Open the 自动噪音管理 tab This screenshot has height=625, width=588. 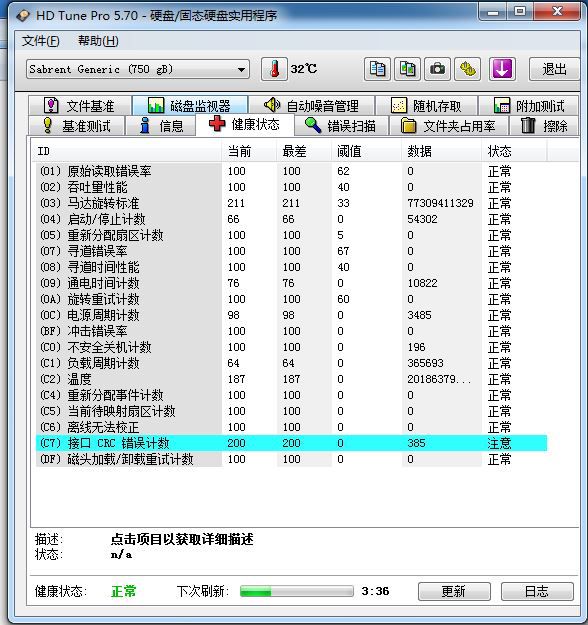click(311, 106)
